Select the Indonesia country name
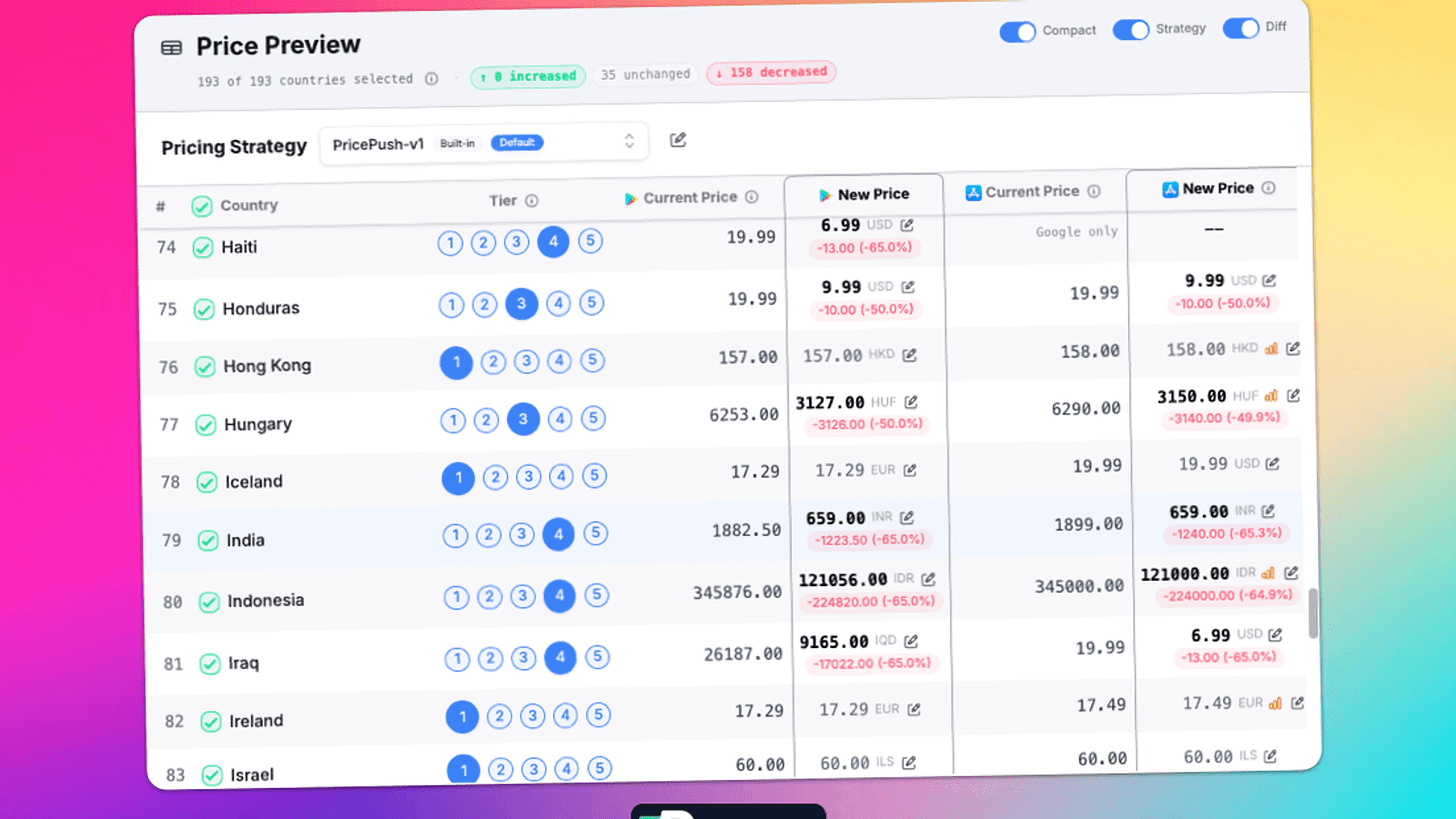Viewport: 1456px width, 819px height. (266, 602)
